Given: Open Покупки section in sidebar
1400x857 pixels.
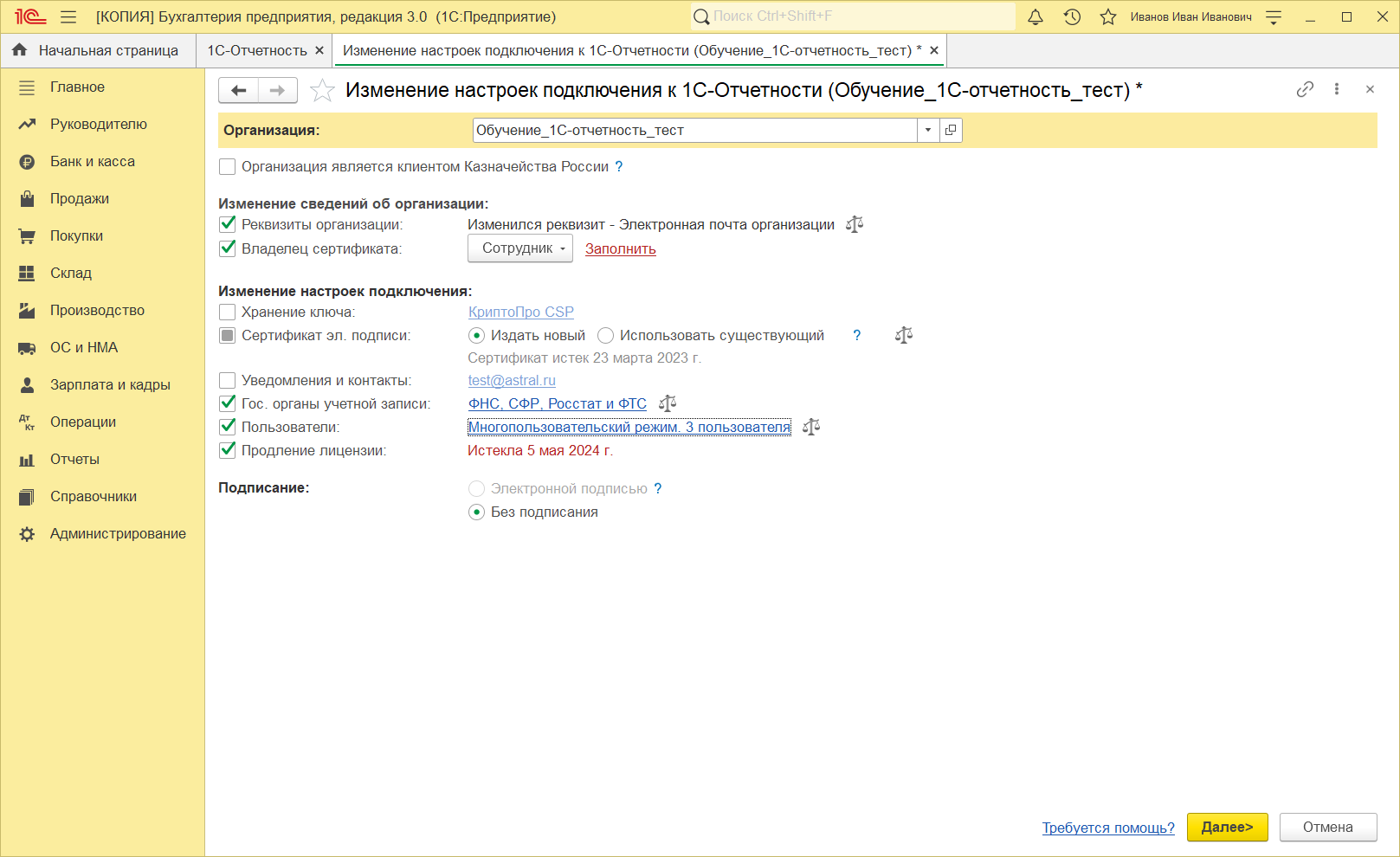Looking at the screenshot, I should (x=102, y=236).
